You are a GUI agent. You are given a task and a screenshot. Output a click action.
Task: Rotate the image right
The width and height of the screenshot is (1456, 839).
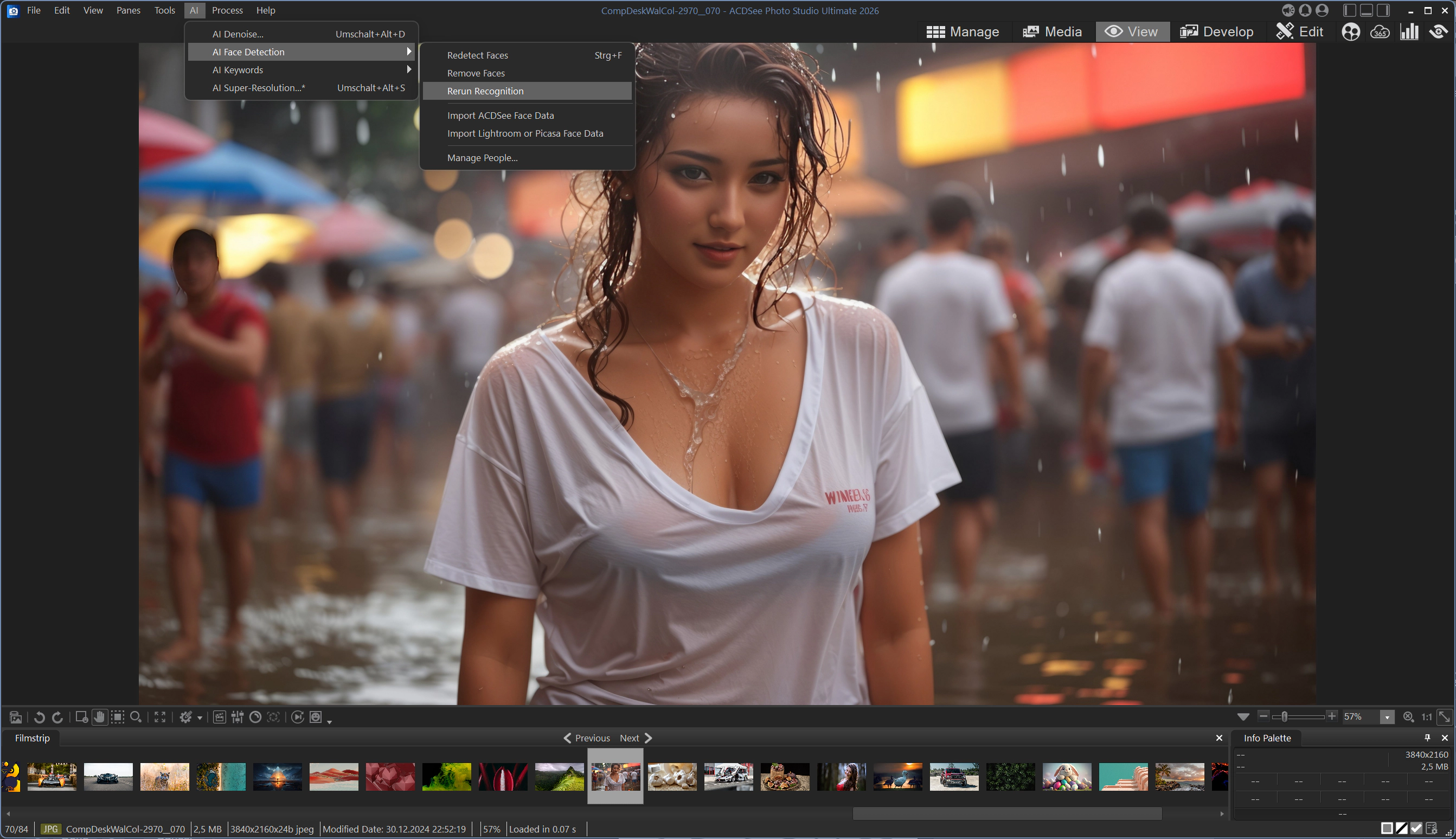[57, 717]
